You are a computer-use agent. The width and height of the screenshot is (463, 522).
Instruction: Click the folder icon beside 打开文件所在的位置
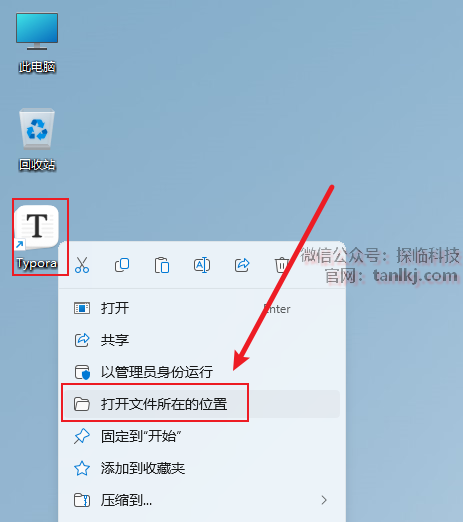(82, 404)
